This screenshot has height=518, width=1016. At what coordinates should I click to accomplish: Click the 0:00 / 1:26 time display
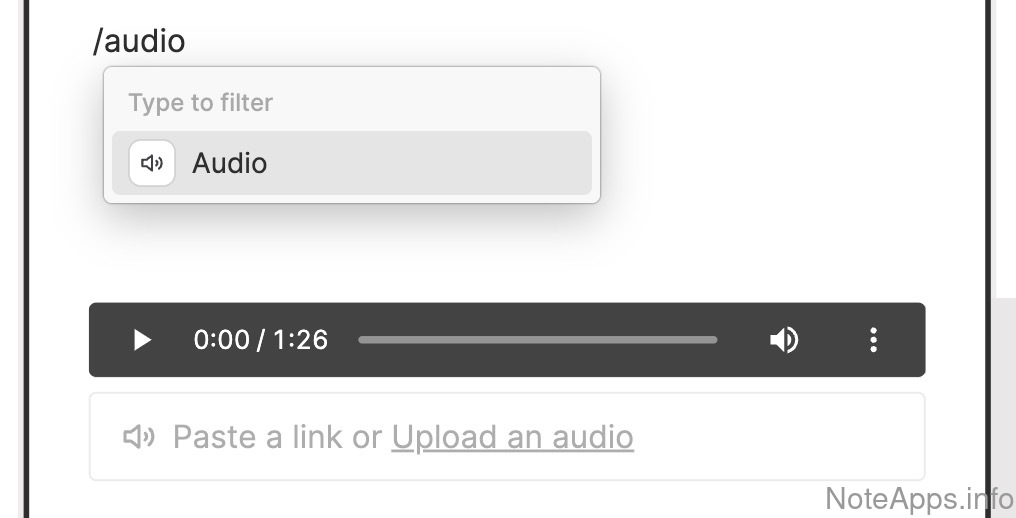coord(260,340)
